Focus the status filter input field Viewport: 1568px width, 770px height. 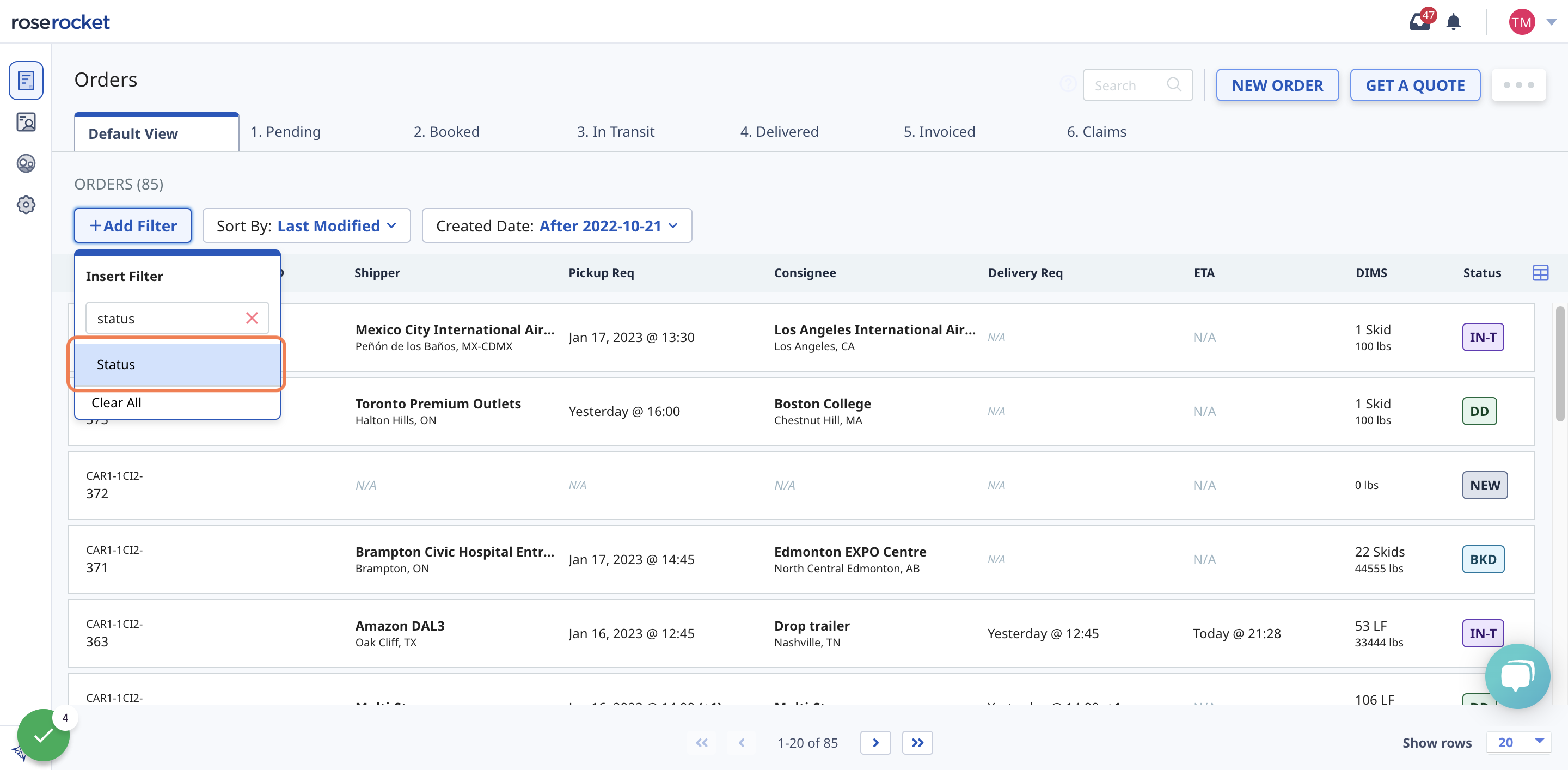coord(176,319)
